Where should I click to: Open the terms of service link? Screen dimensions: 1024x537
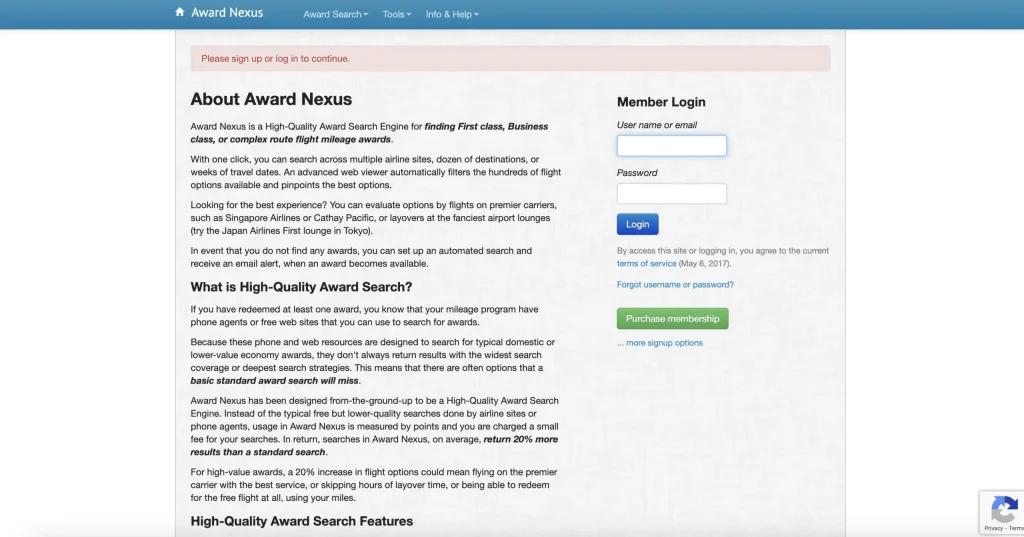647,264
